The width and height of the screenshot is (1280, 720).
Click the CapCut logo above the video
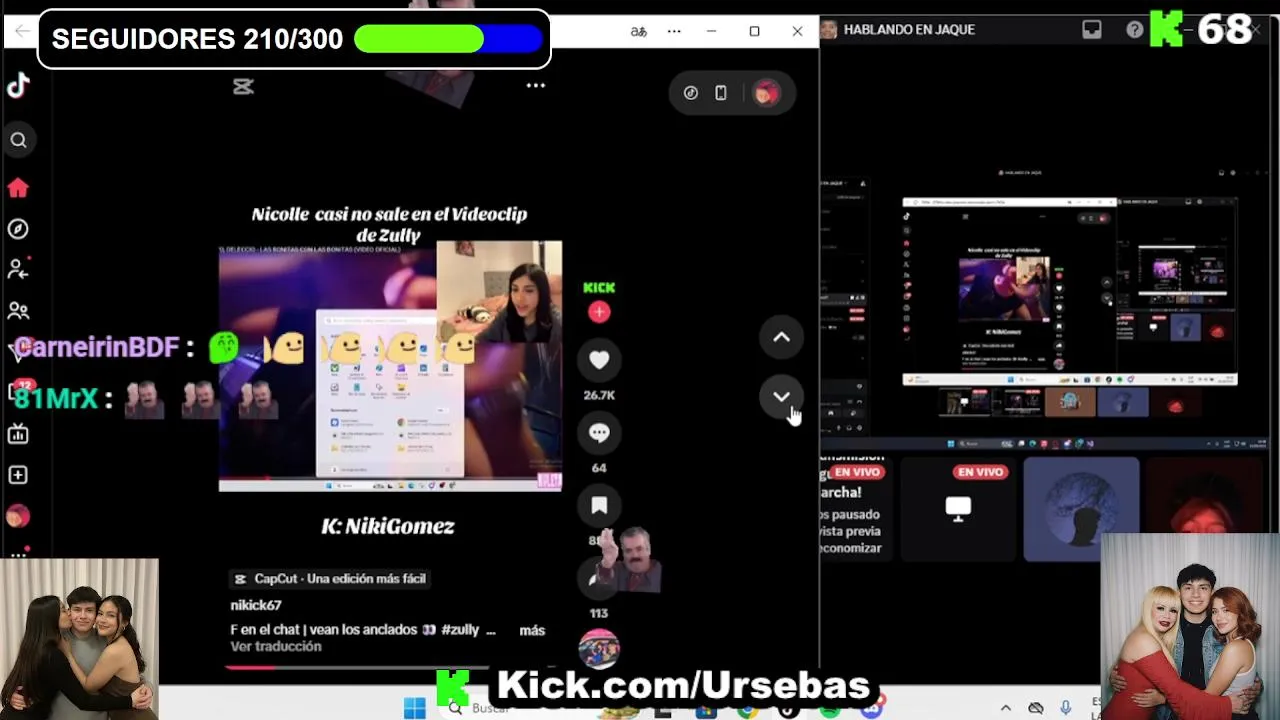pos(243,87)
